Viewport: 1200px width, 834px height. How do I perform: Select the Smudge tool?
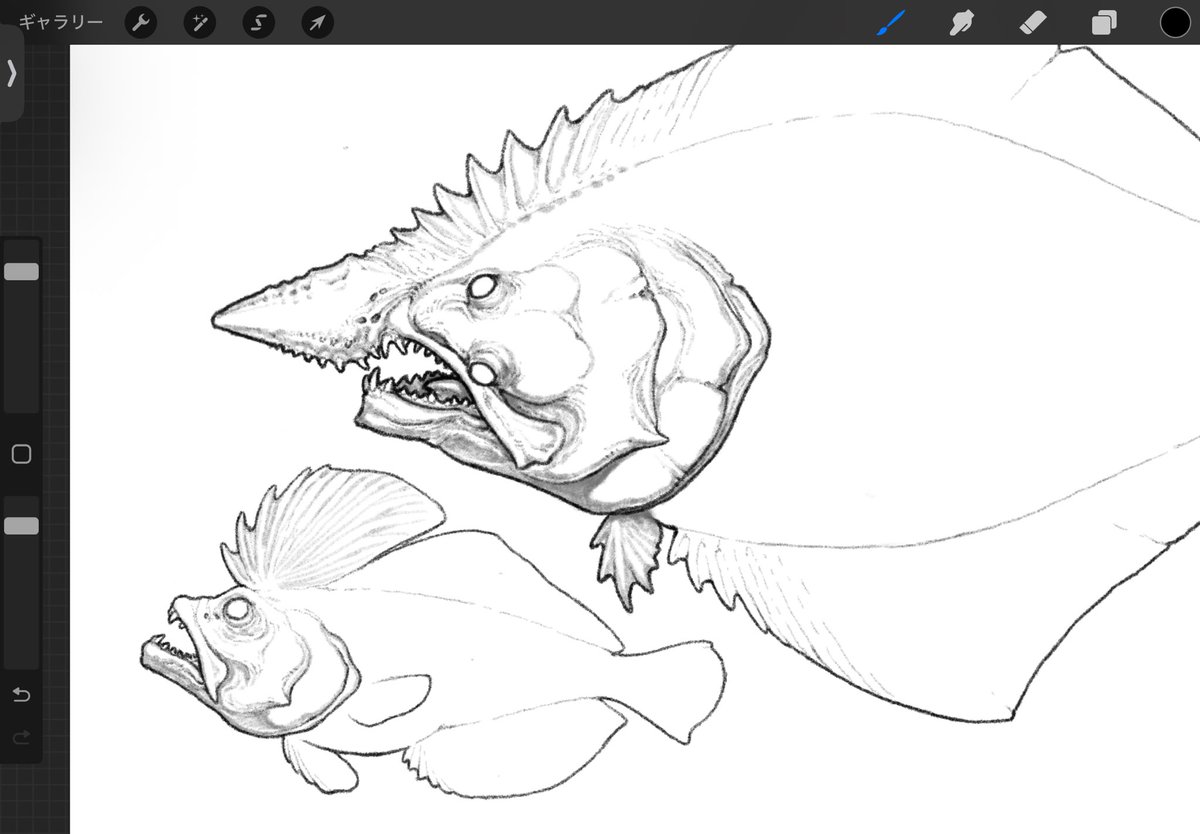coord(962,22)
